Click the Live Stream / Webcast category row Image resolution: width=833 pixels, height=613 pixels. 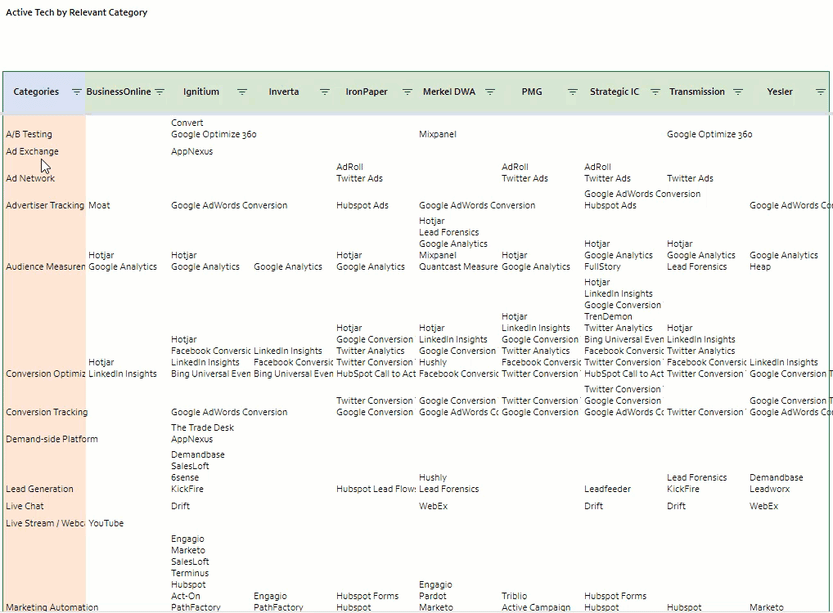pyautogui.click(x=45, y=523)
